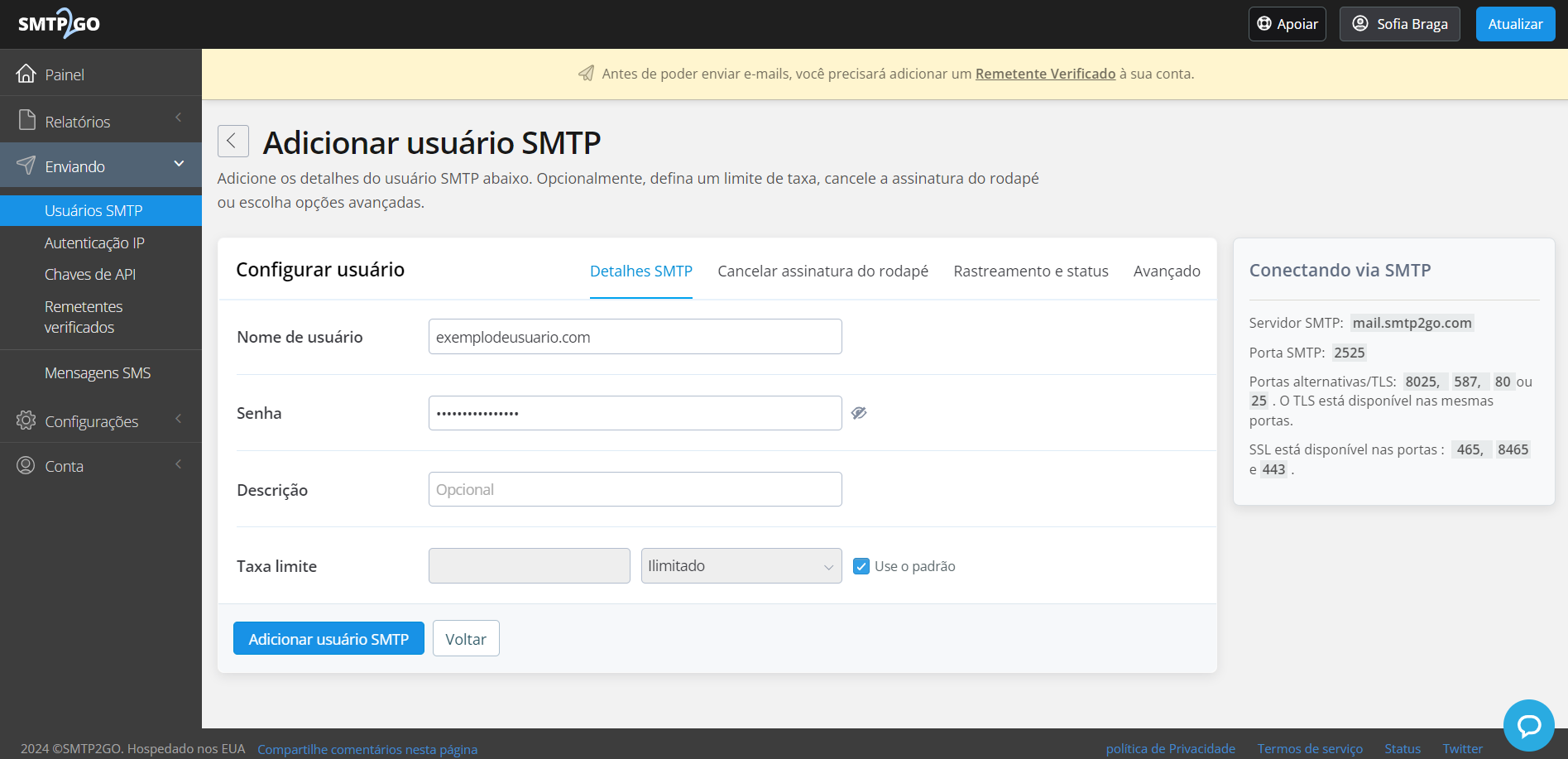This screenshot has height=759, width=1568.
Task: Open the Sofia Braga account menu
Action: (1399, 24)
